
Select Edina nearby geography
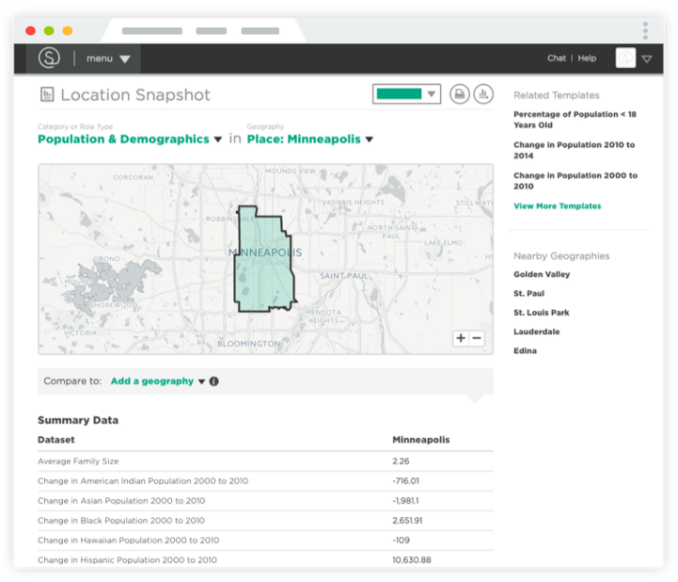coord(525,351)
